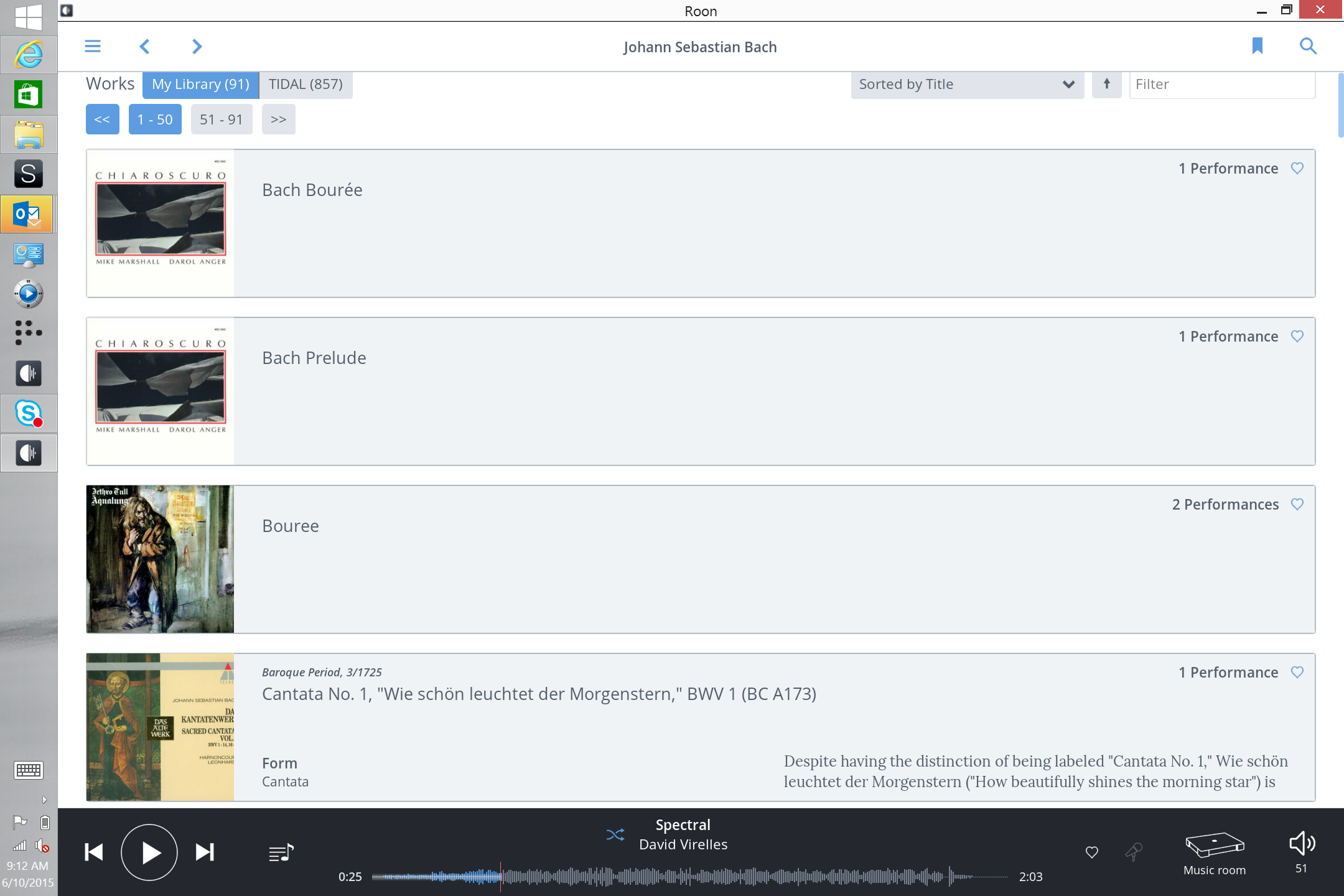The image size is (1344, 896).
Task: Open the hamburger navigation menu
Action: tap(93, 47)
